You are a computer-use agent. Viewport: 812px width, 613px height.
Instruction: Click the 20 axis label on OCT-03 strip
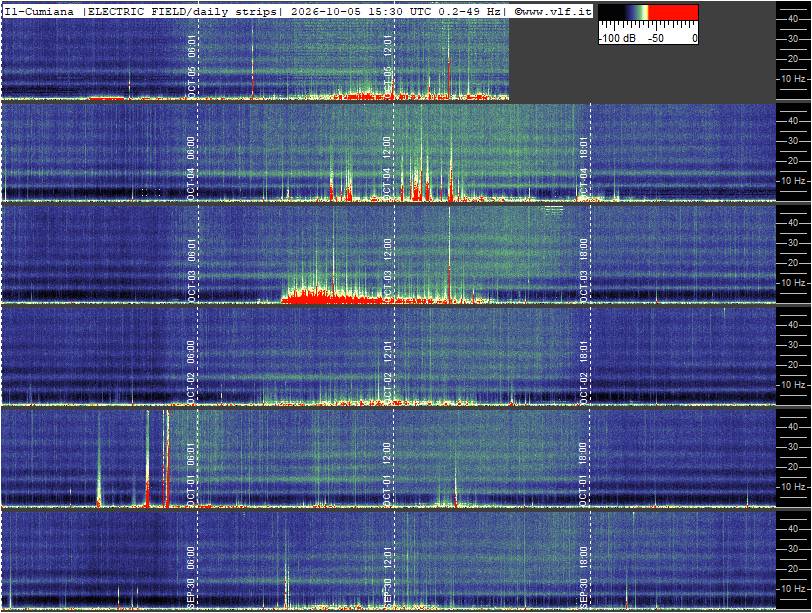(792, 263)
